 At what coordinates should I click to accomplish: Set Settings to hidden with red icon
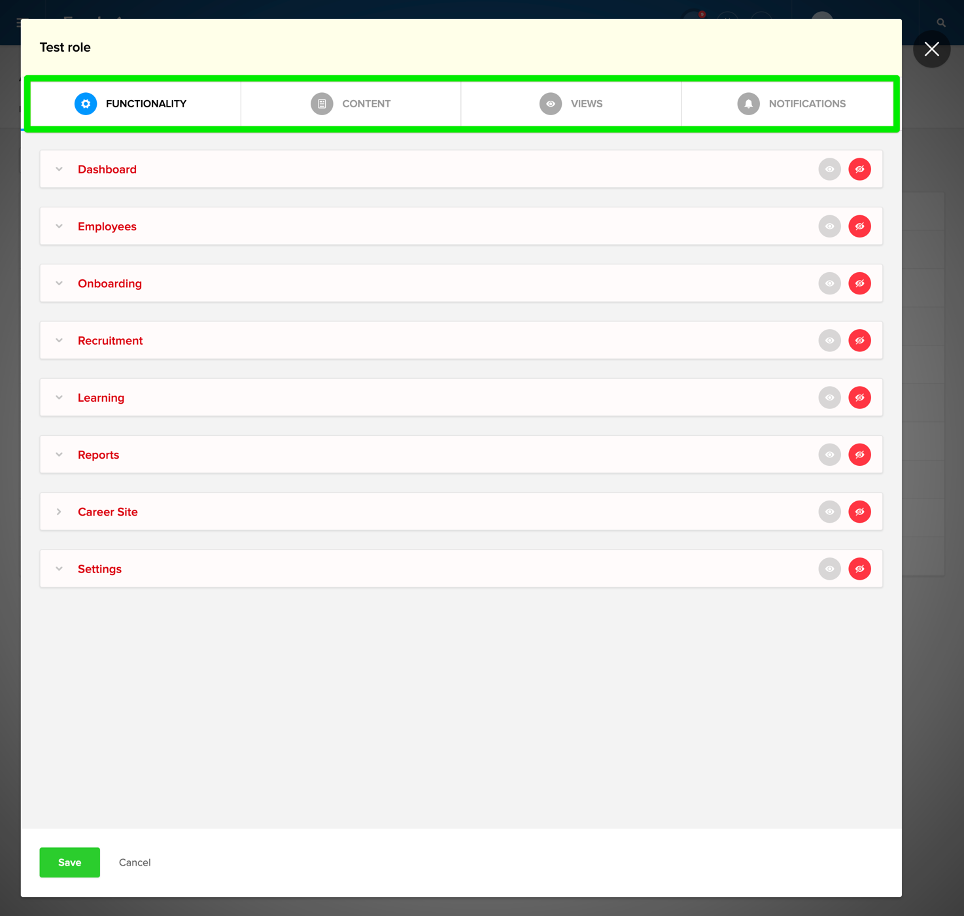[x=859, y=569]
